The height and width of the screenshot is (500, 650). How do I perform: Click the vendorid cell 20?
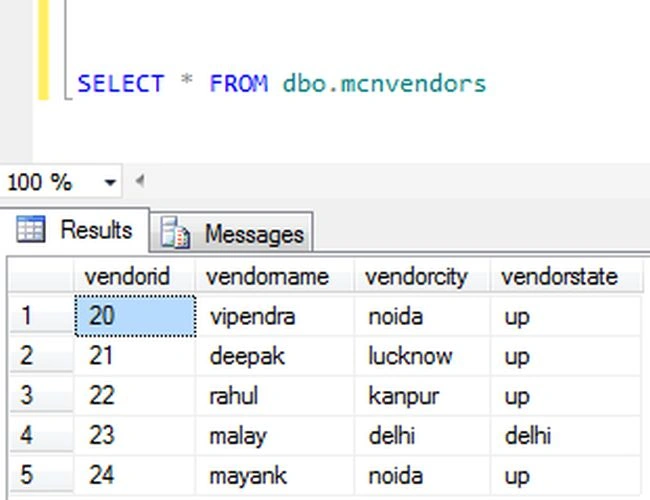(x=135, y=316)
